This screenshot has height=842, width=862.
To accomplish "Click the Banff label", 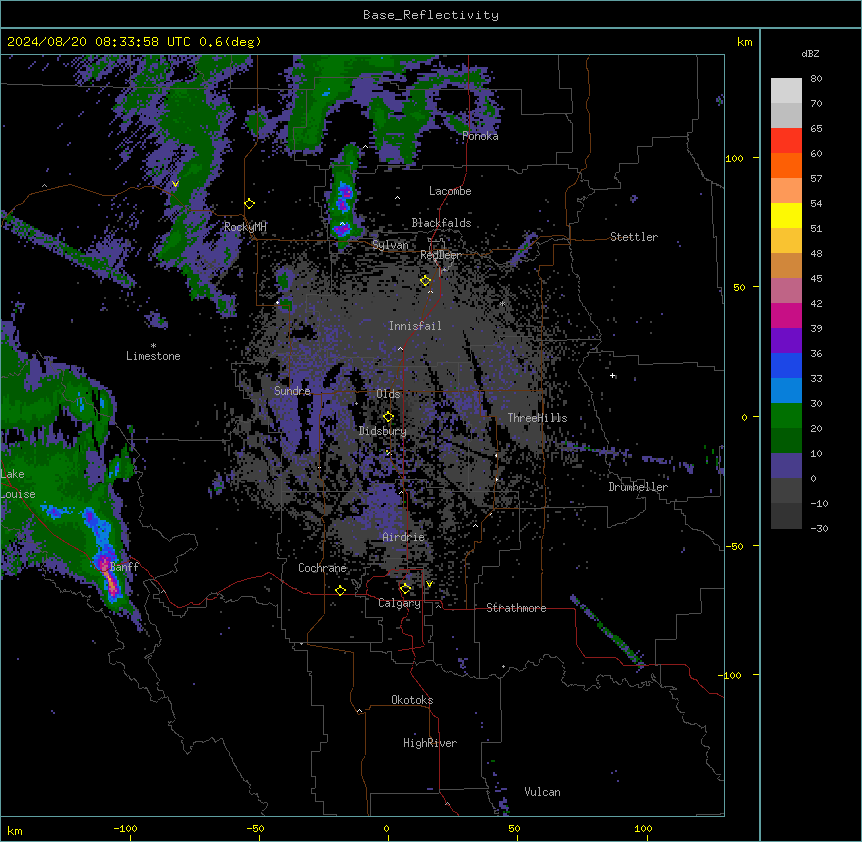I will pos(124,567).
